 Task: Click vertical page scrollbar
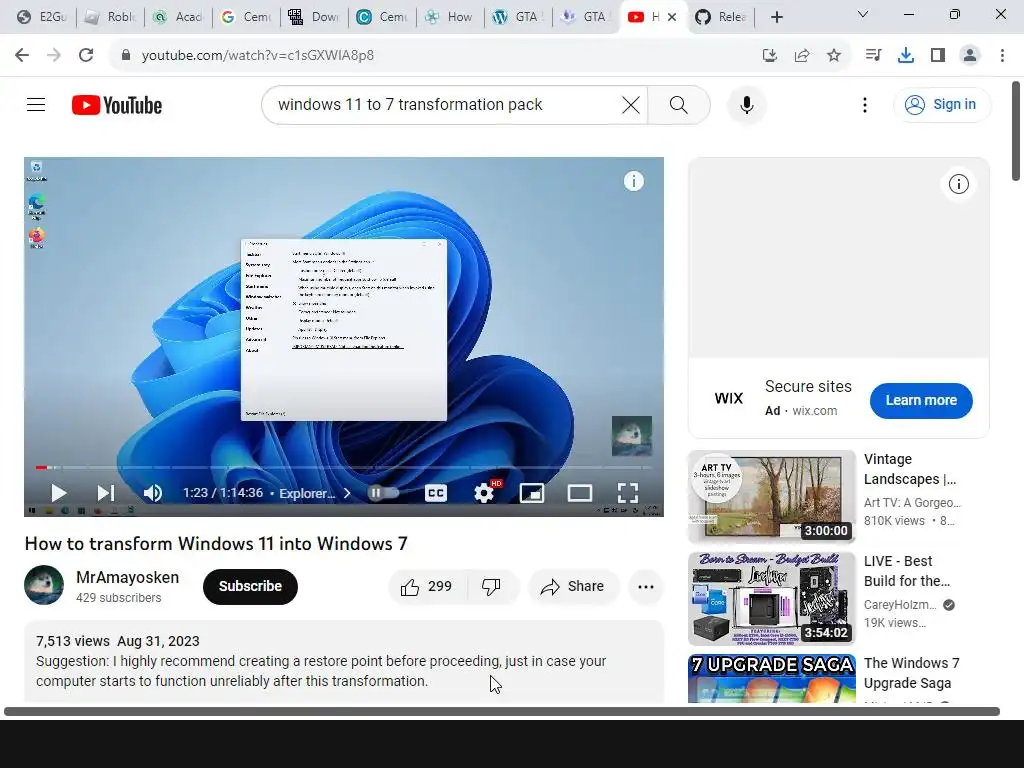[1016, 131]
